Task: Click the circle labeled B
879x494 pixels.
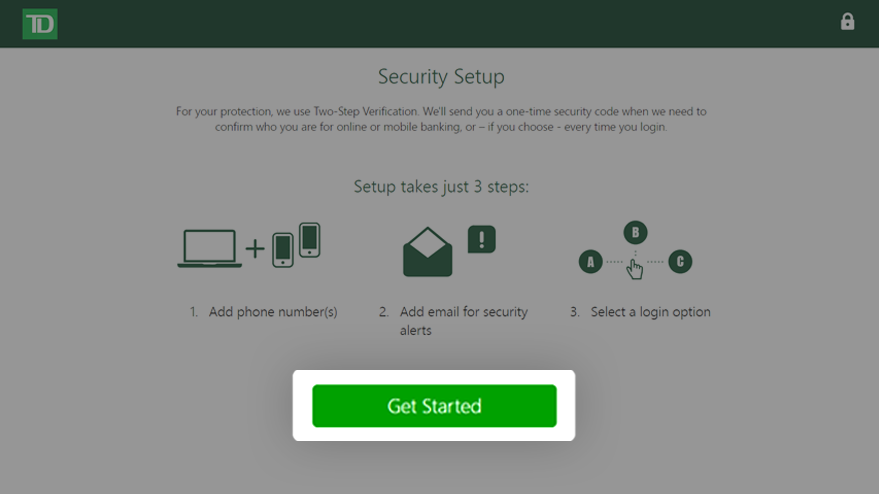Action: coord(635,232)
